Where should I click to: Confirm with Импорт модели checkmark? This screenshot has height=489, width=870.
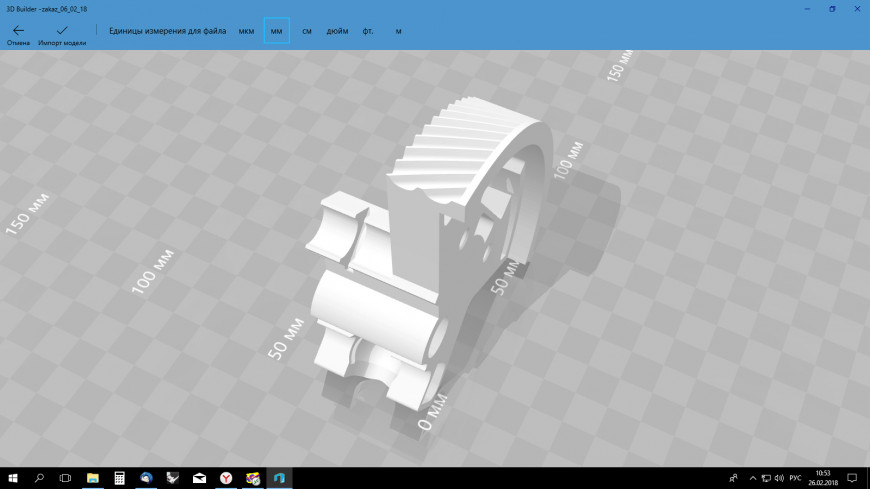coord(62,34)
